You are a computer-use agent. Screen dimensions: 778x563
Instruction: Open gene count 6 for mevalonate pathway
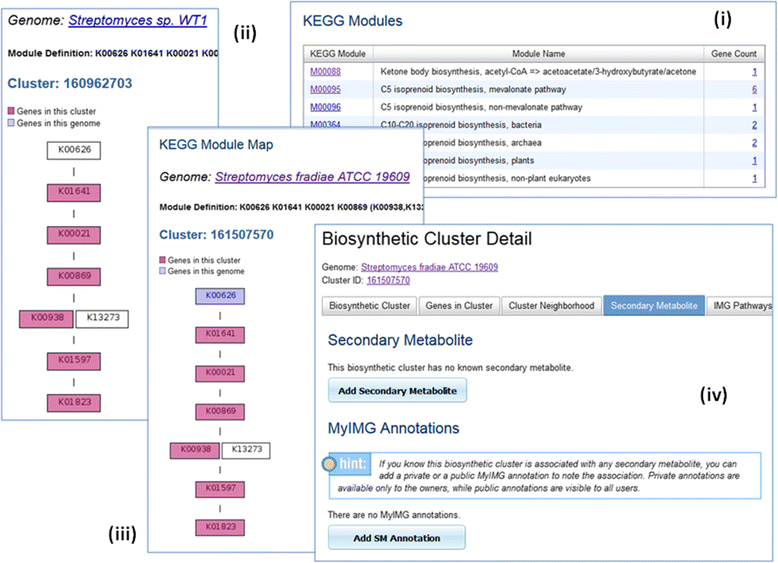(x=754, y=89)
